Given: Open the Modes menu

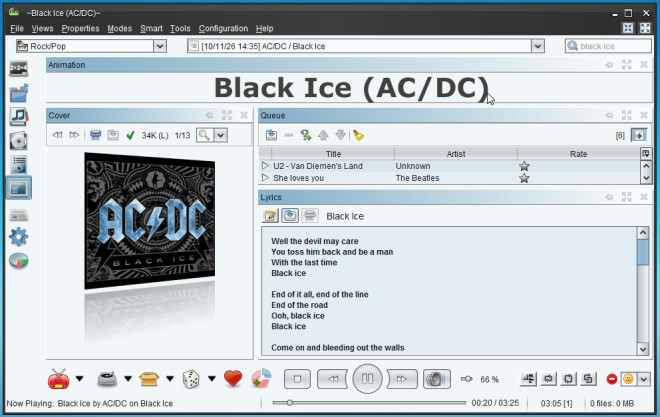Looking at the screenshot, I should tap(120, 28).
